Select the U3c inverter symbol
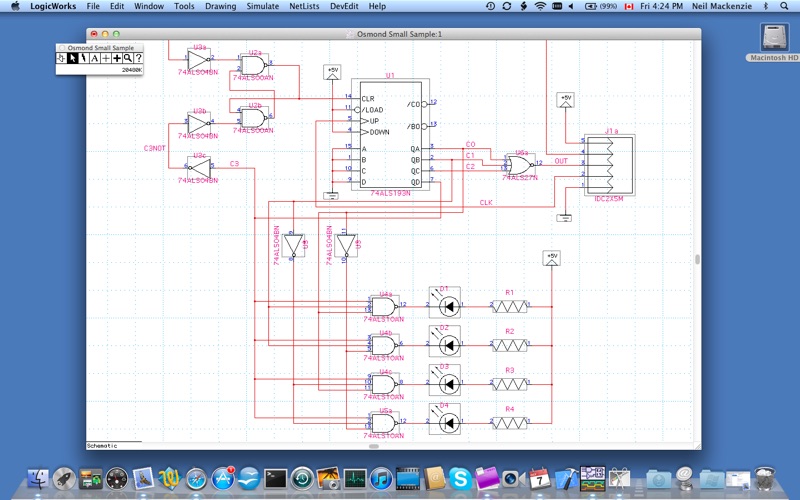 199,167
